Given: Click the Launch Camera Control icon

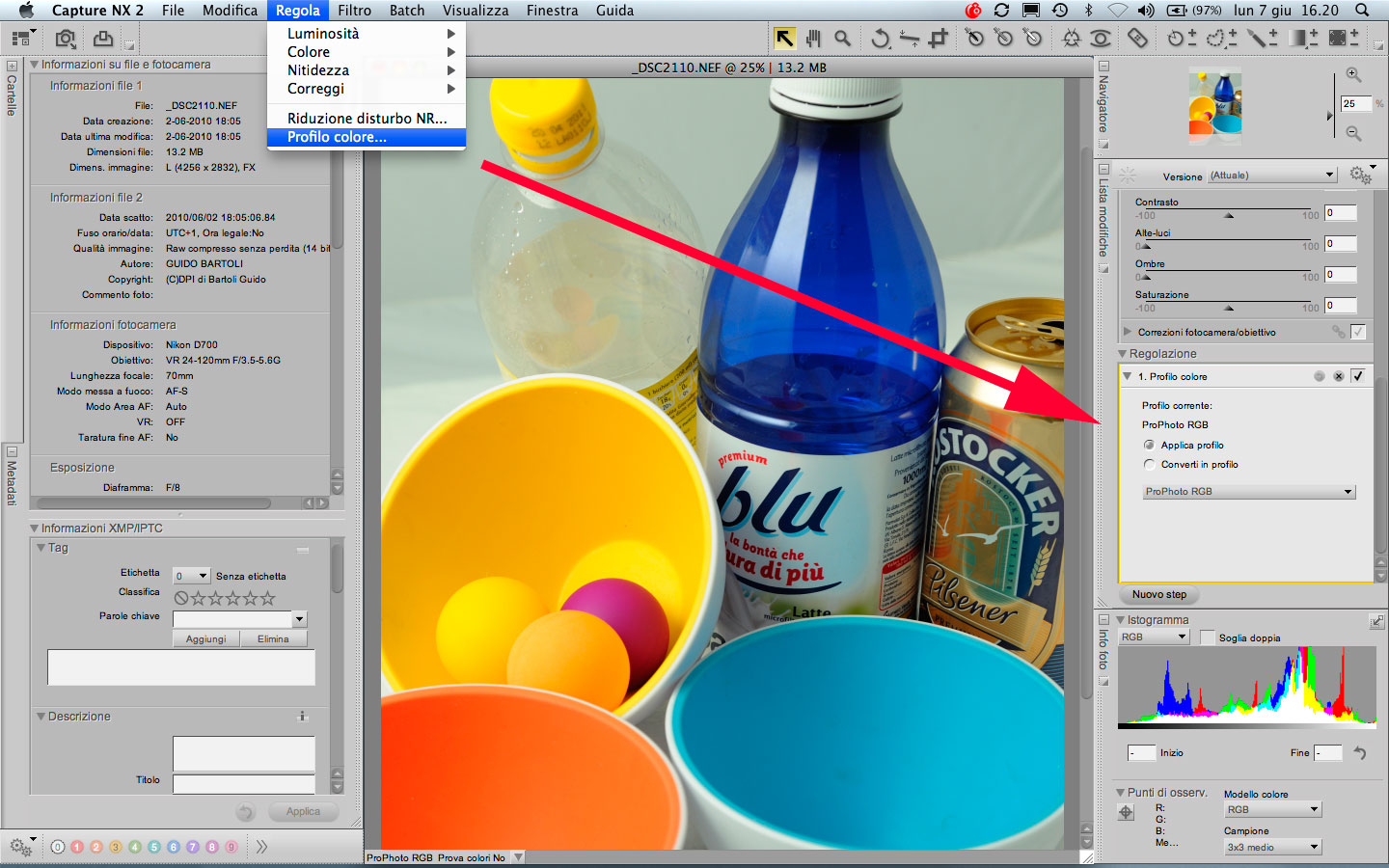Looking at the screenshot, I should click(66, 39).
